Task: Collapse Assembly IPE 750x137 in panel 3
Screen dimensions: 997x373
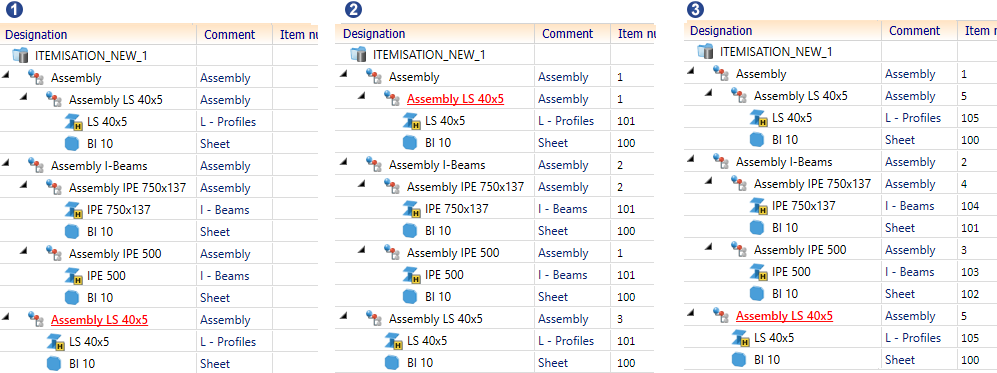Action: click(x=709, y=182)
